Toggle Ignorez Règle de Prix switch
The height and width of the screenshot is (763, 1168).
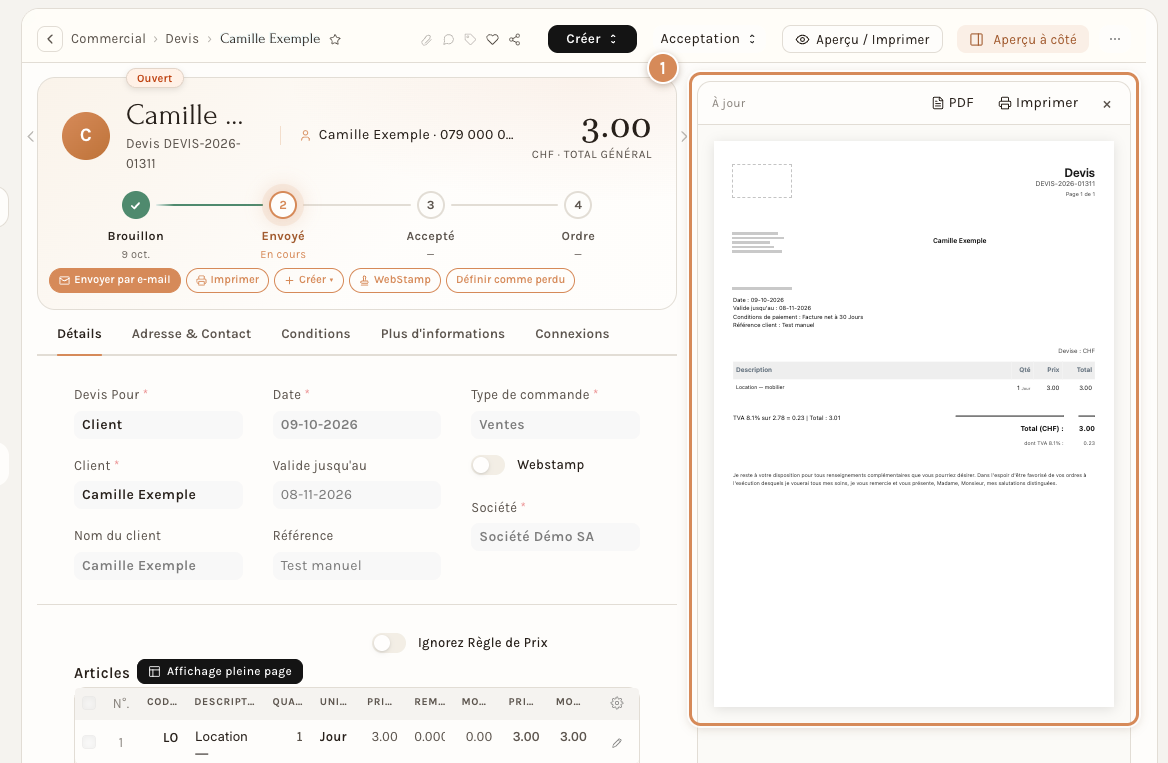point(389,643)
